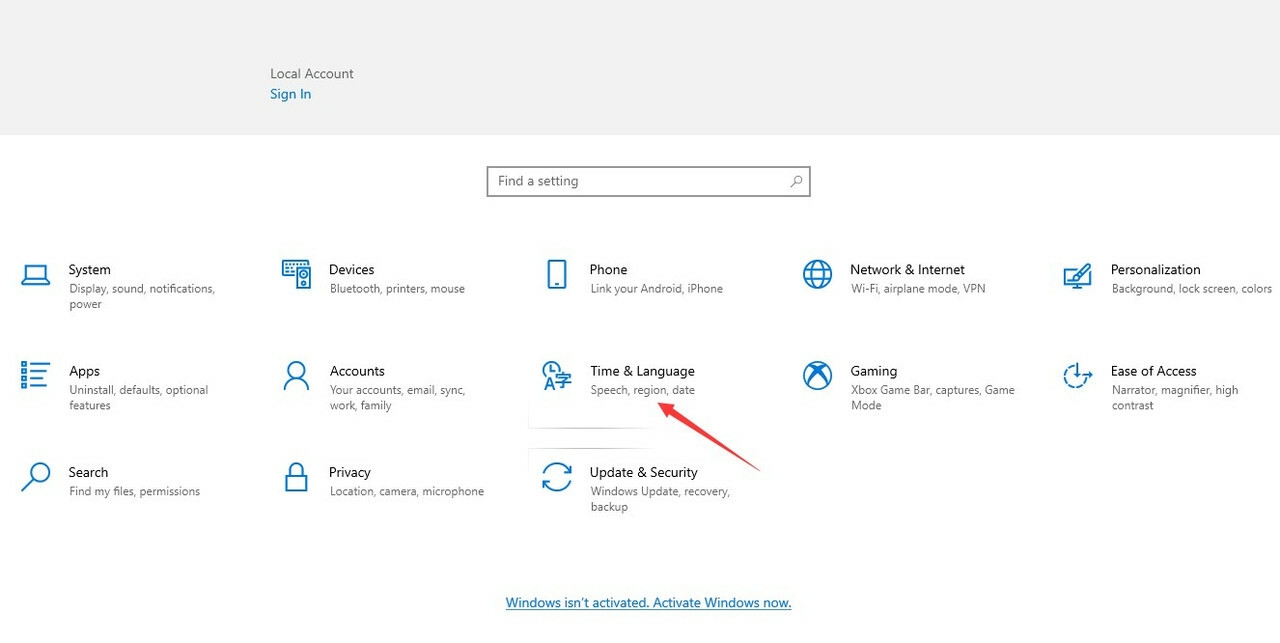Select the Privacy padlock icon
This screenshot has width=1280, height=643.
point(296,477)
